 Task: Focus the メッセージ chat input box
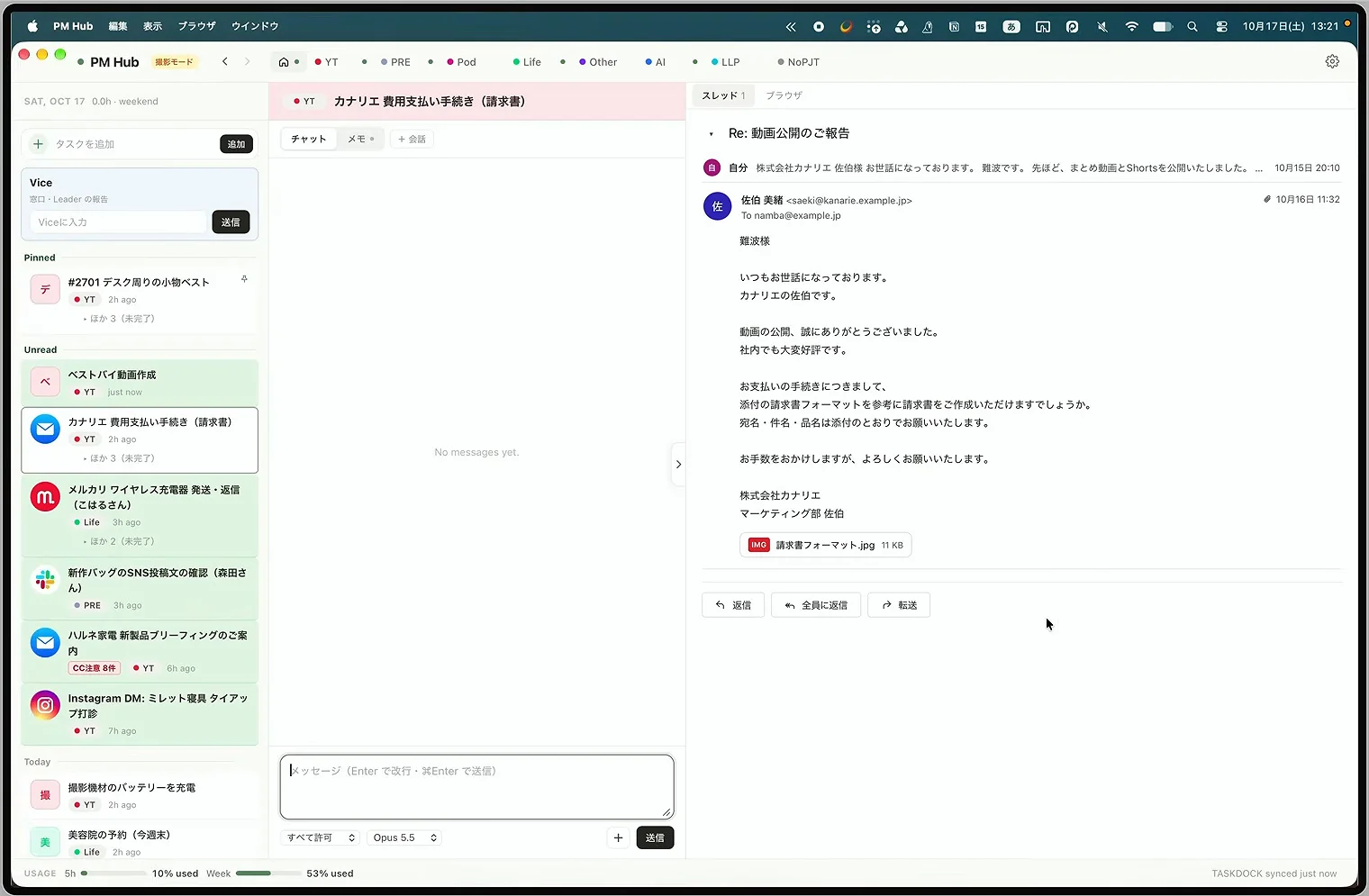(477, 787)
